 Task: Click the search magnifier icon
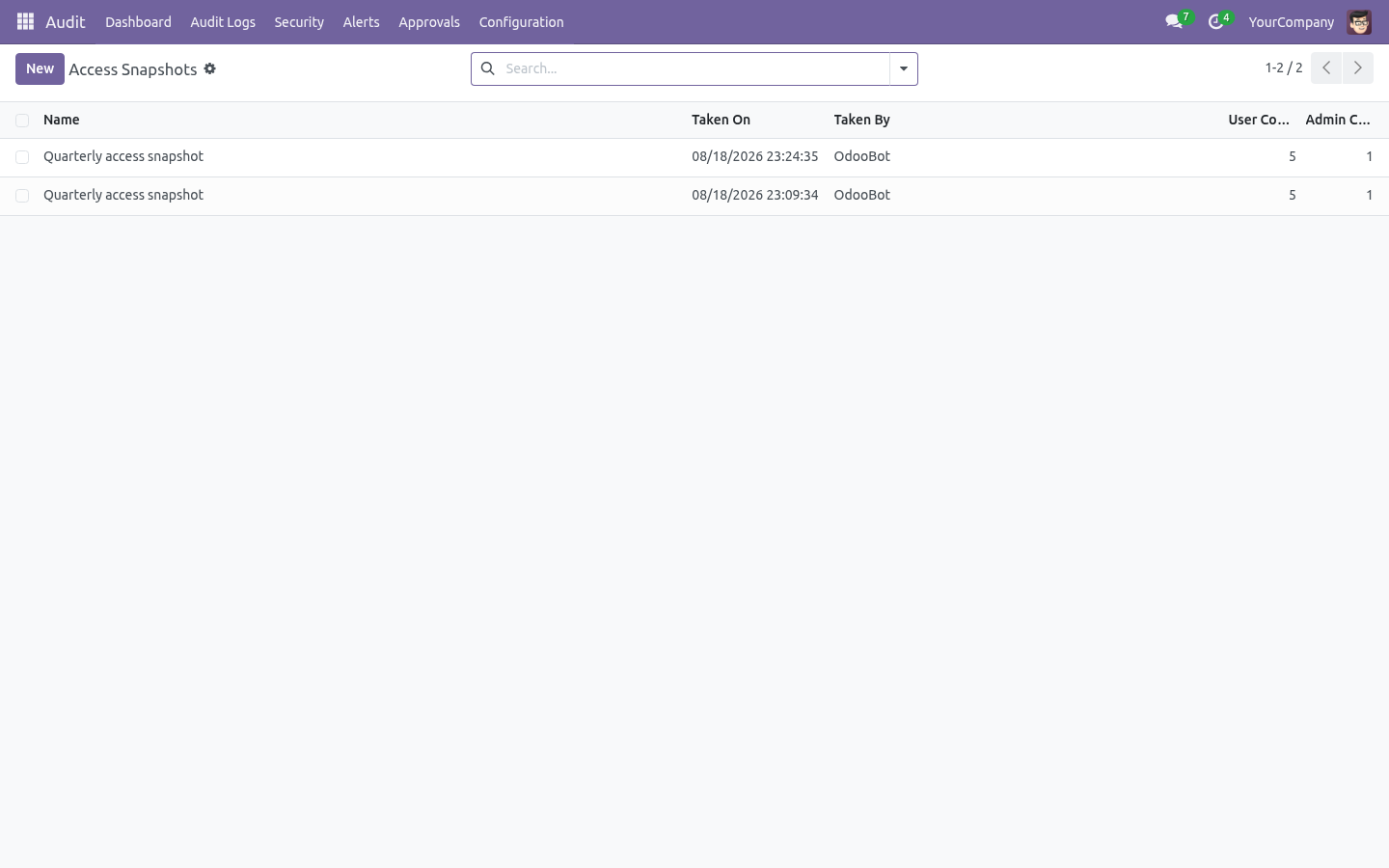tap(488, 68)
